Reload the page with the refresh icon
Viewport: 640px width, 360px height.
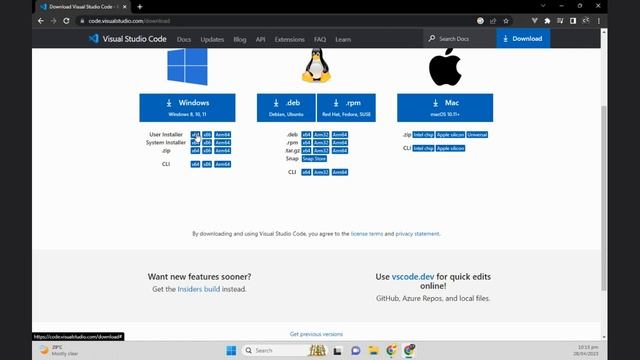(x=66, y=21)
